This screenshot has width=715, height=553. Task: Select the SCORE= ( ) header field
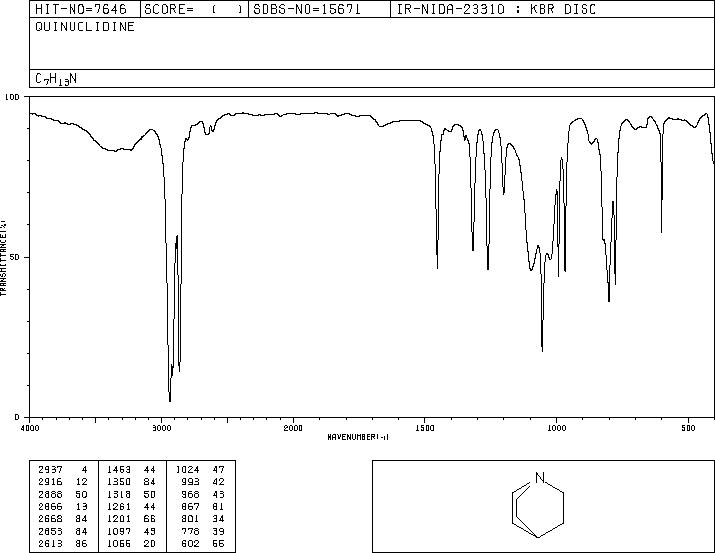click(194, 9)
